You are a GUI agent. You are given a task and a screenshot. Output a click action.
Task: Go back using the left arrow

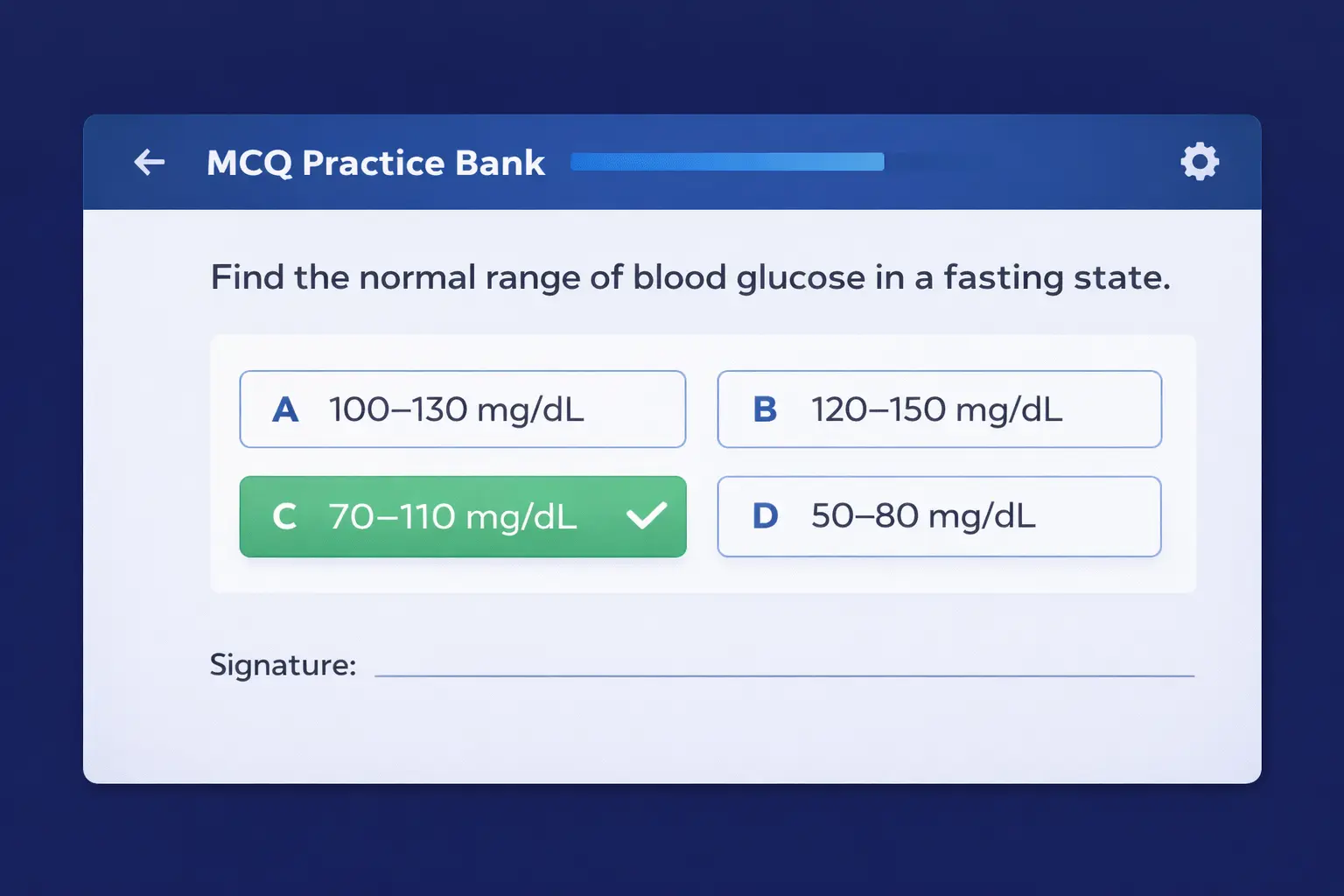coord(150,162)
